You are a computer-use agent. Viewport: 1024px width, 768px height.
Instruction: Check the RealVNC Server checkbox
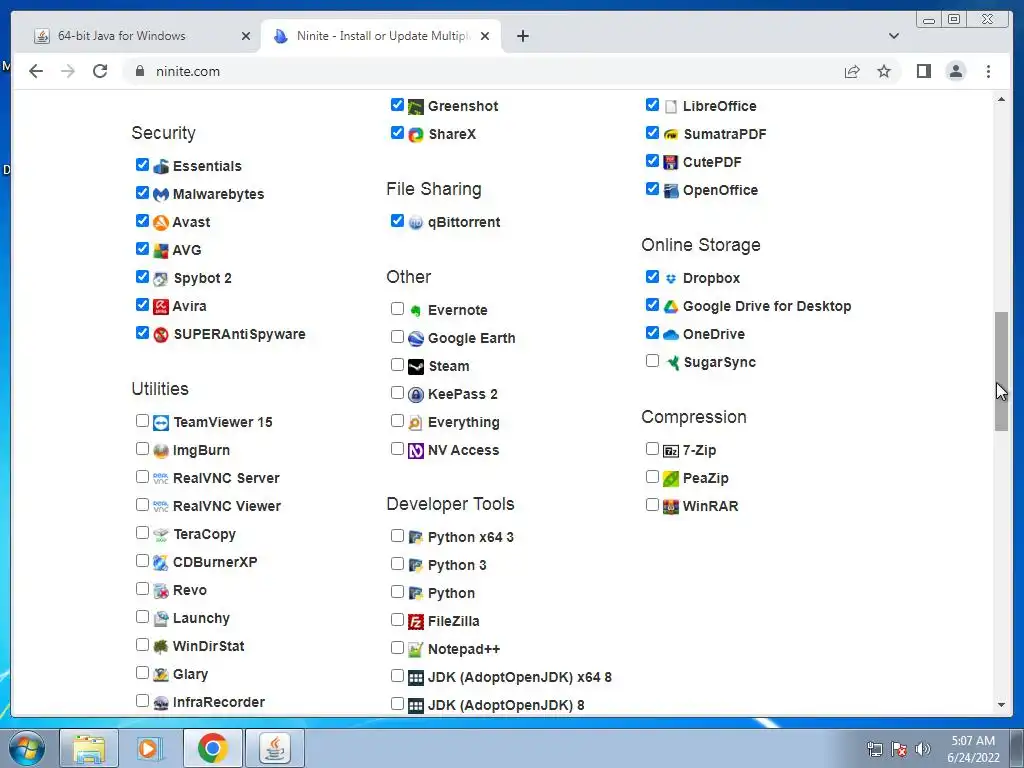pyautogui.click(x=142, y=477)
